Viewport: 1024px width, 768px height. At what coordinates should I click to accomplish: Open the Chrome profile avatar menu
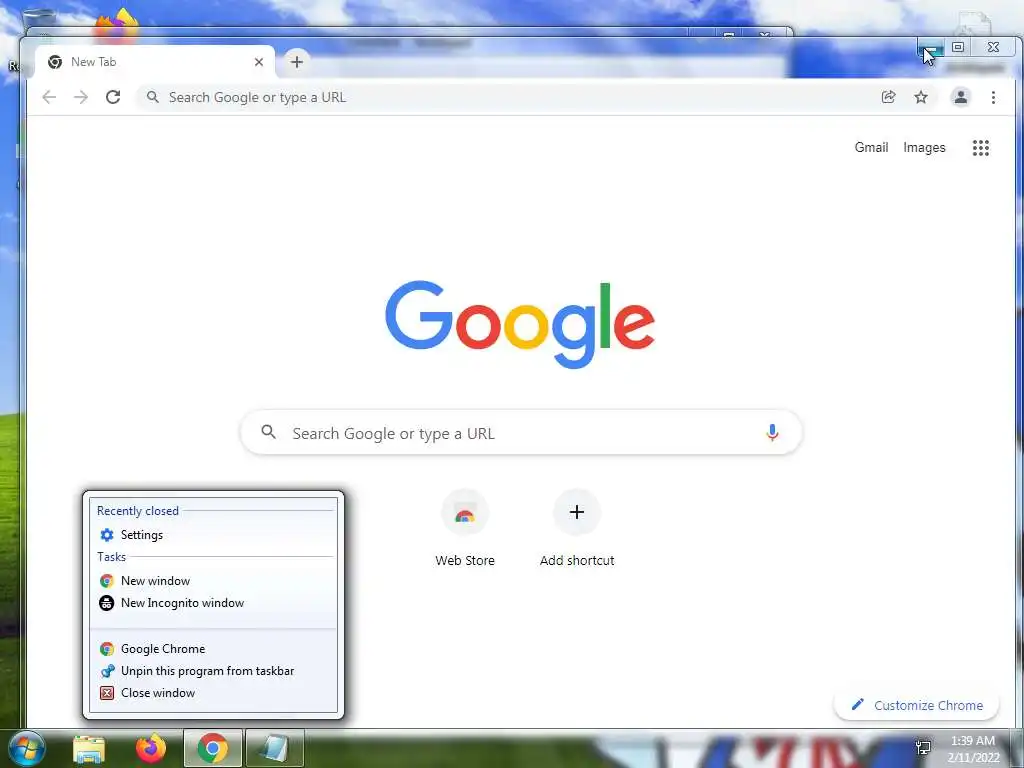[x=961, y=97]
